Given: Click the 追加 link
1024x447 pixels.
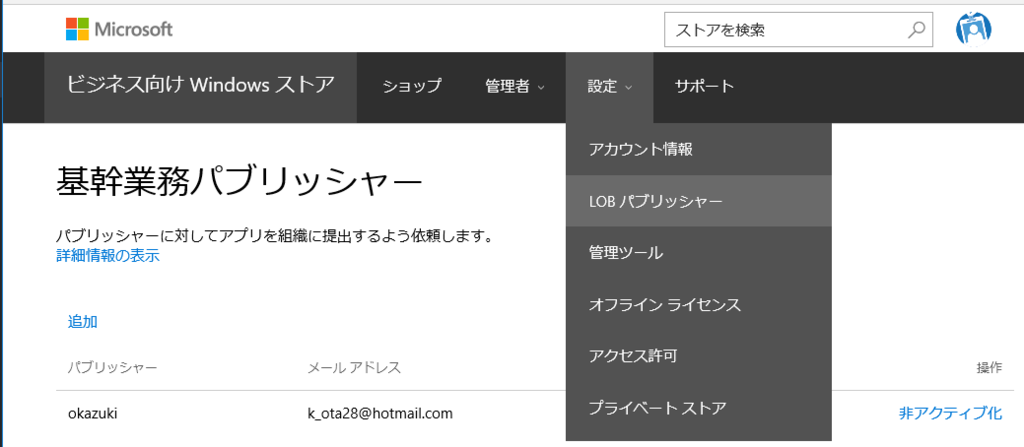Looking at the screenshot, I should 83,322.
